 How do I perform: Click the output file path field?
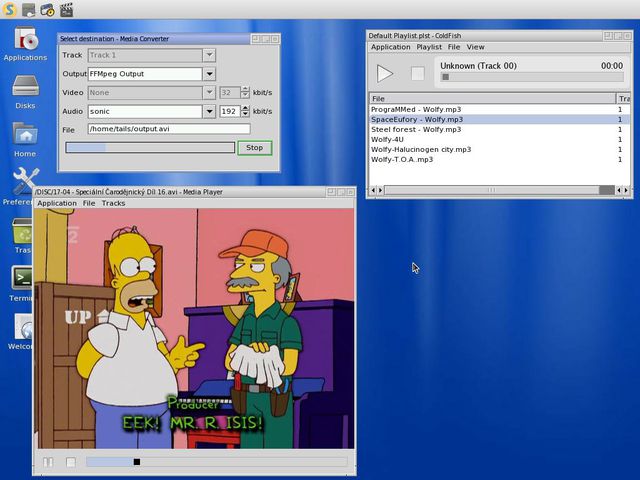[x=169, y=129]
